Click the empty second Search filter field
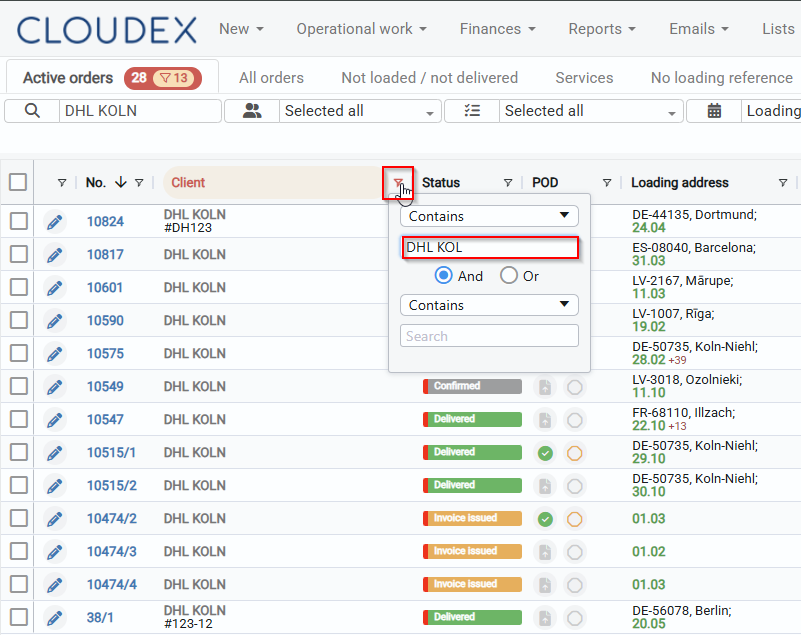Screen dimensions: 801x635 pos(489,336)
